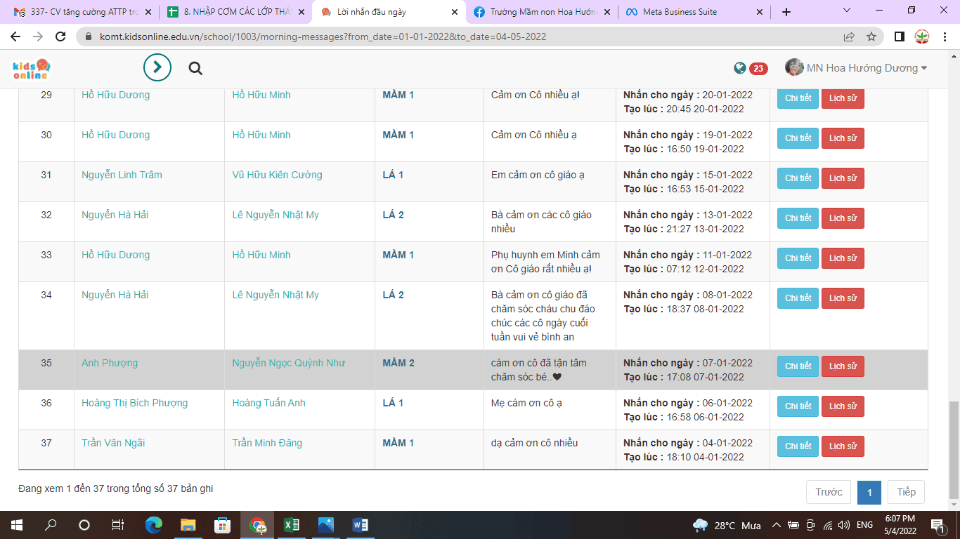960x539 pixels.
Task: Click the Kids Online logo
Action: click(30, 68)
